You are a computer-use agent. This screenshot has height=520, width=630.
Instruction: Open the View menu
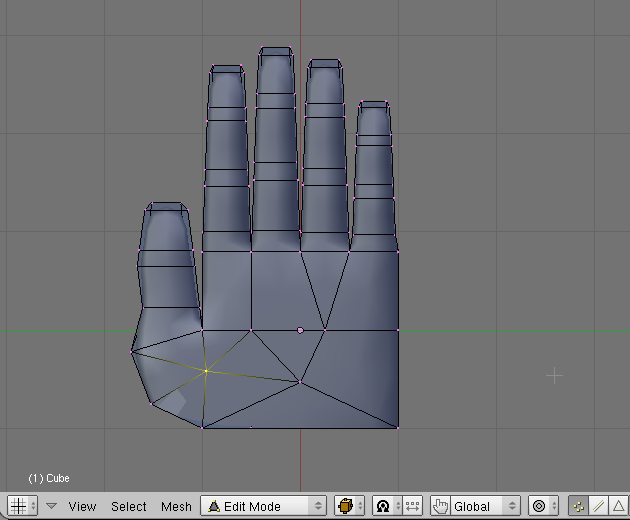pyautogui.click(x=82, y=506)
